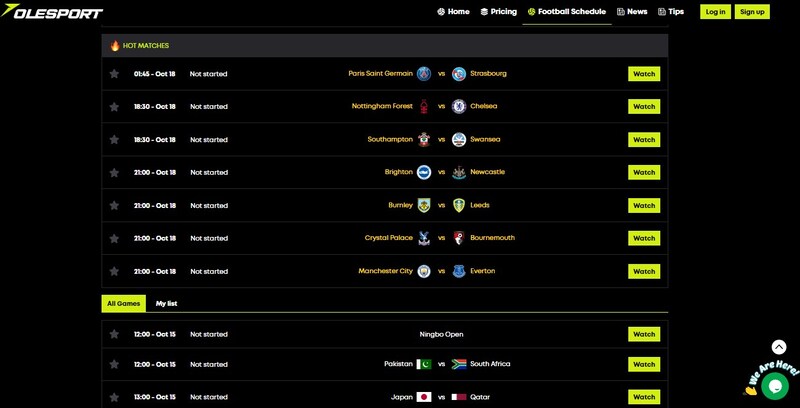800x408 pixels.
Task: Click the Paris Saint Germain club crest
Action: click(x=424, y=74)
